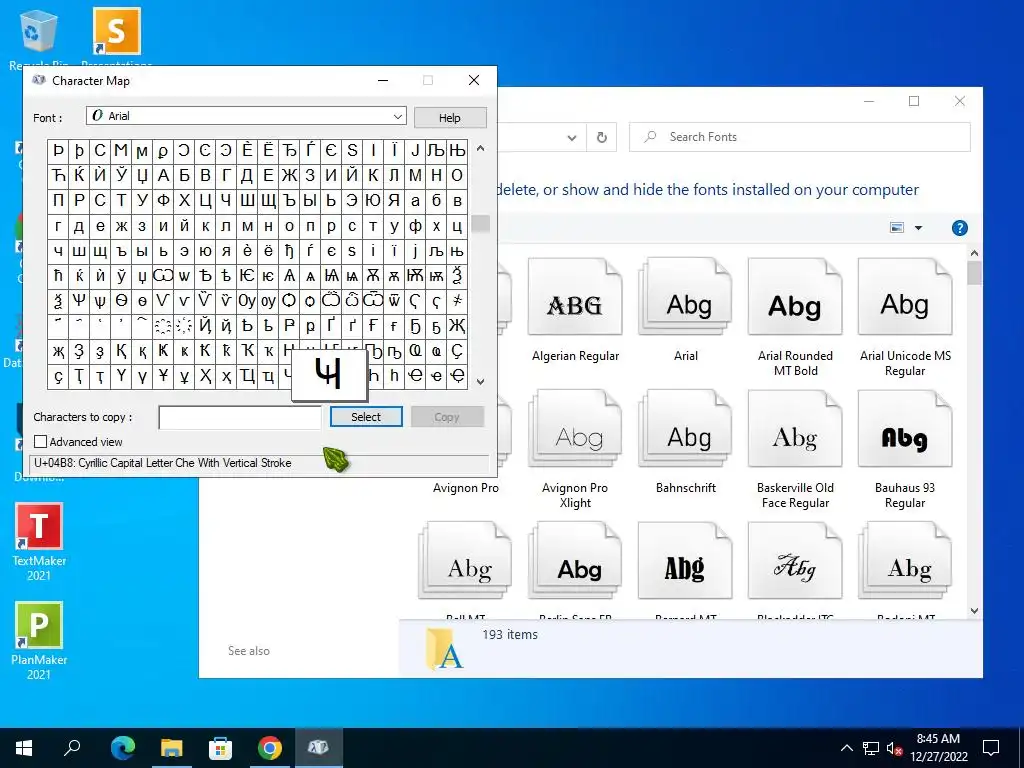Click Fonts list scroll up arrow
The width and height of the screenshot is (1024, 768).
974,253
